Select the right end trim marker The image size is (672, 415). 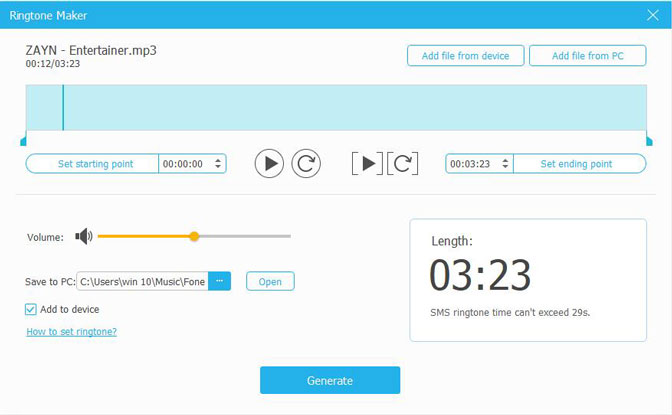tap(649, 140)
